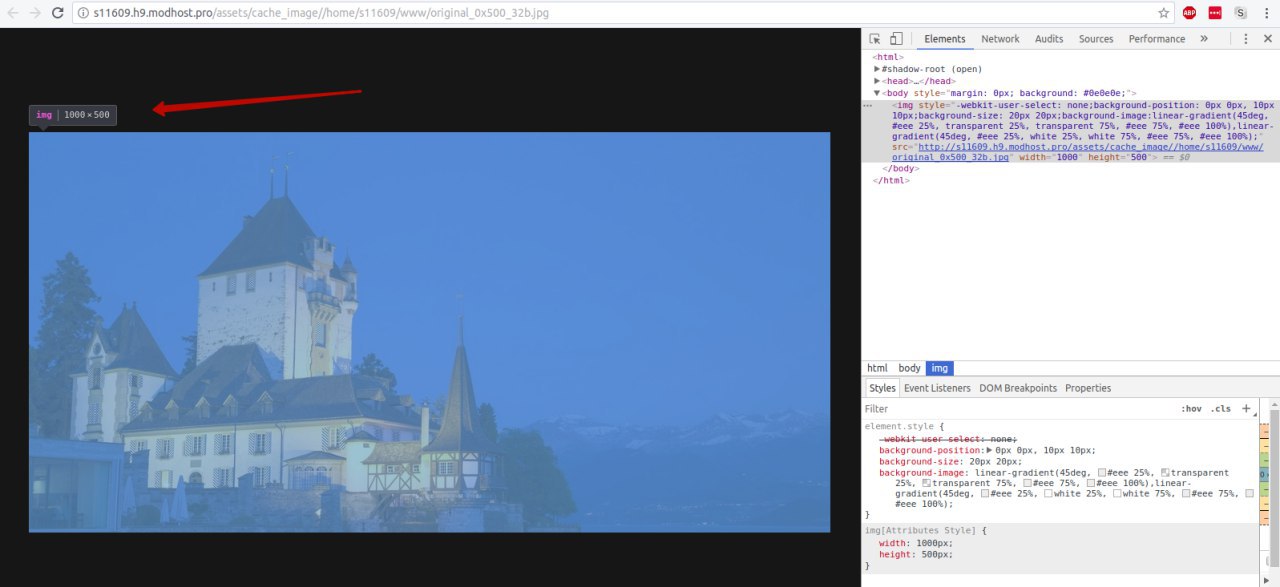Collapse the body element node
This screenshot has width=1280, height=587.
877,93
